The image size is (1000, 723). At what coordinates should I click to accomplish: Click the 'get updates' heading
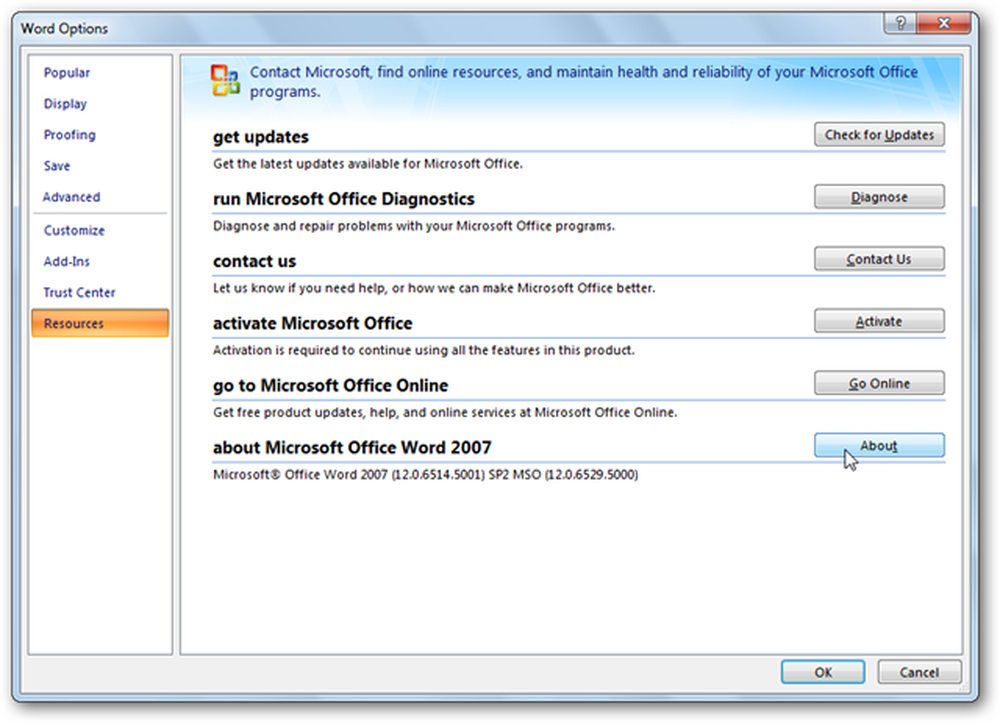pyautogui.click(x=261, y=137)
